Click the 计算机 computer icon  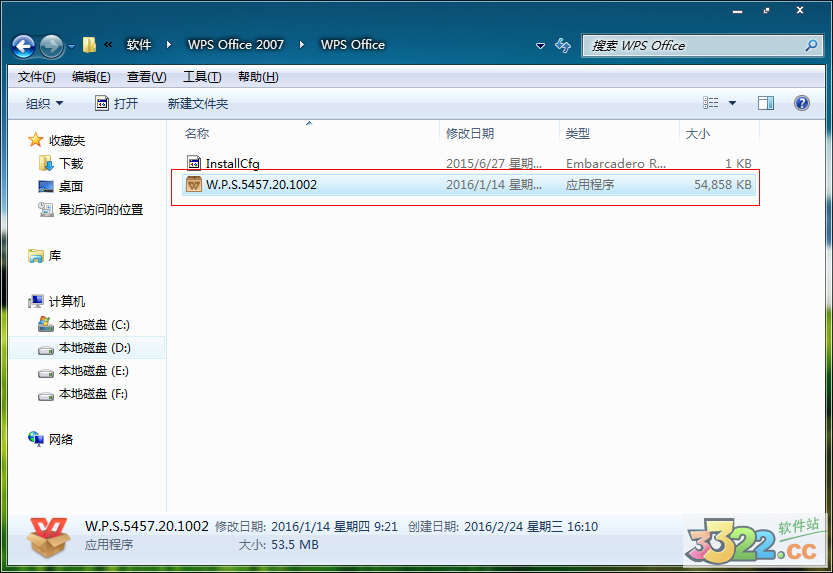point(36,302)
